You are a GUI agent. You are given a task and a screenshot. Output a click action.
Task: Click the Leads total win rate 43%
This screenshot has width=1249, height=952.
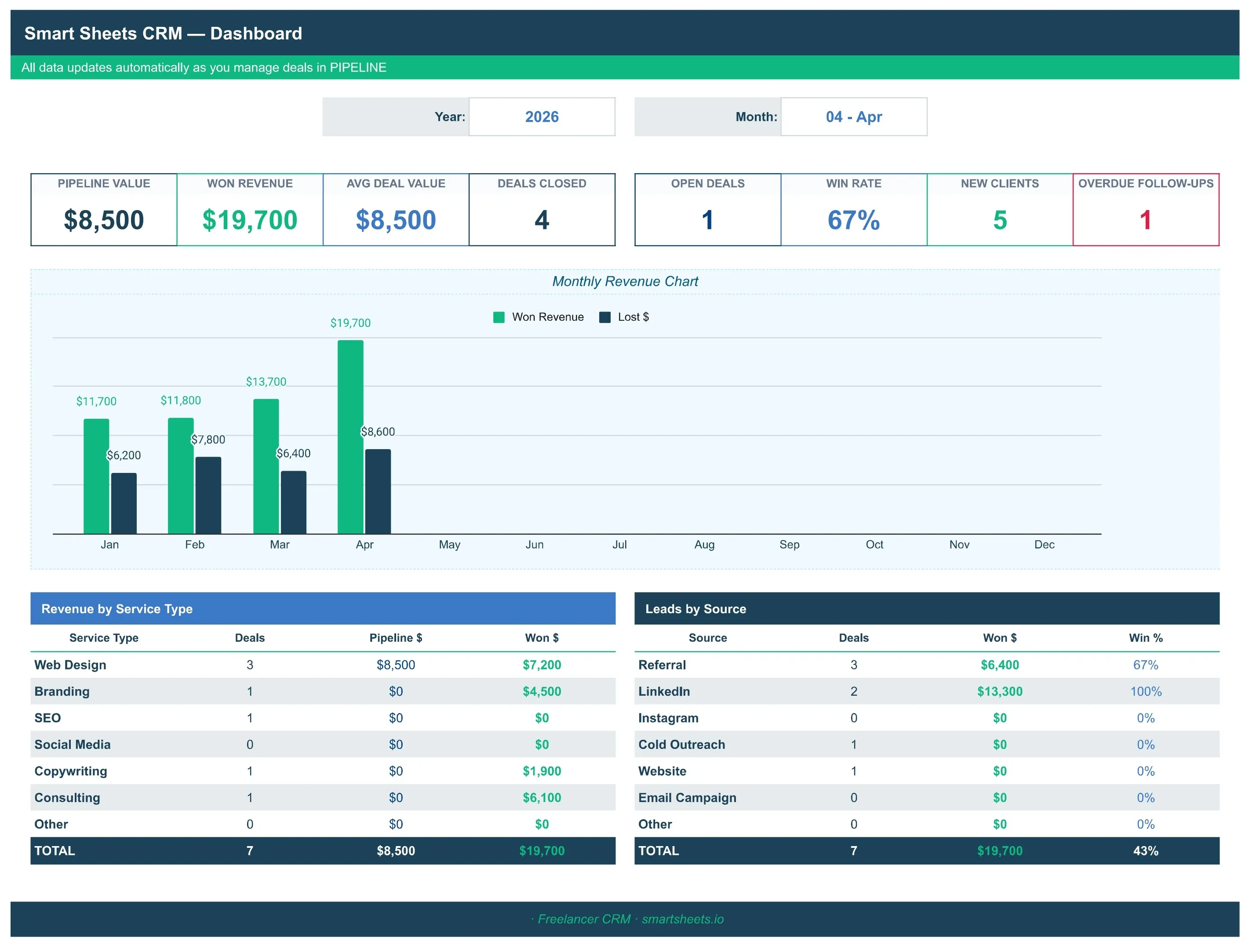(1145, 850)
